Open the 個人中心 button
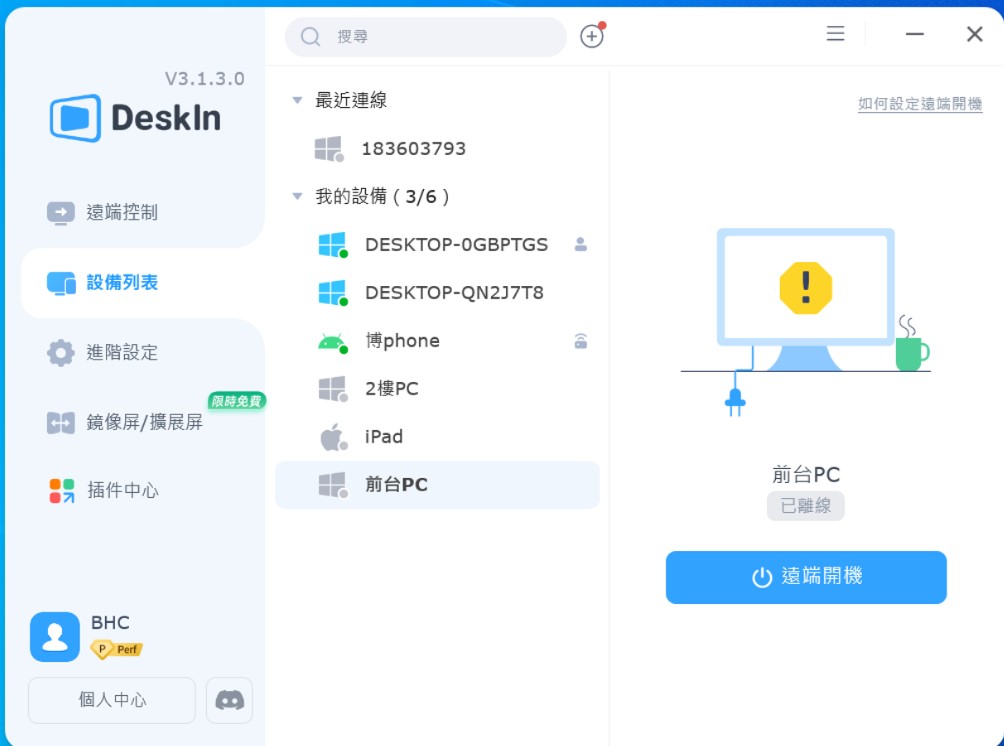 [x=112, y=700]
